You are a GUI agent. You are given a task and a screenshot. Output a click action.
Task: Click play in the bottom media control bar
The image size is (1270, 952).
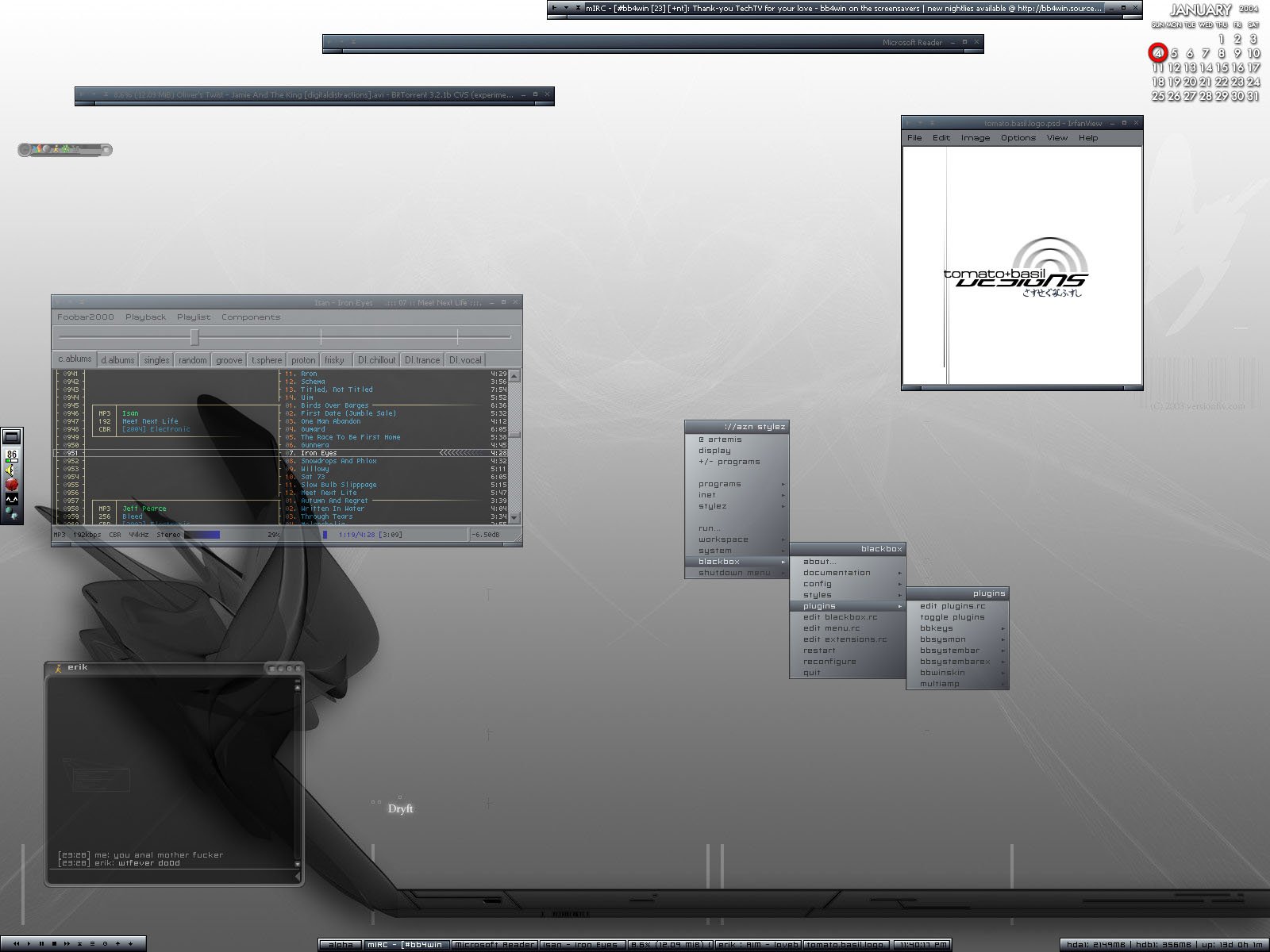(x=29, y=943)
